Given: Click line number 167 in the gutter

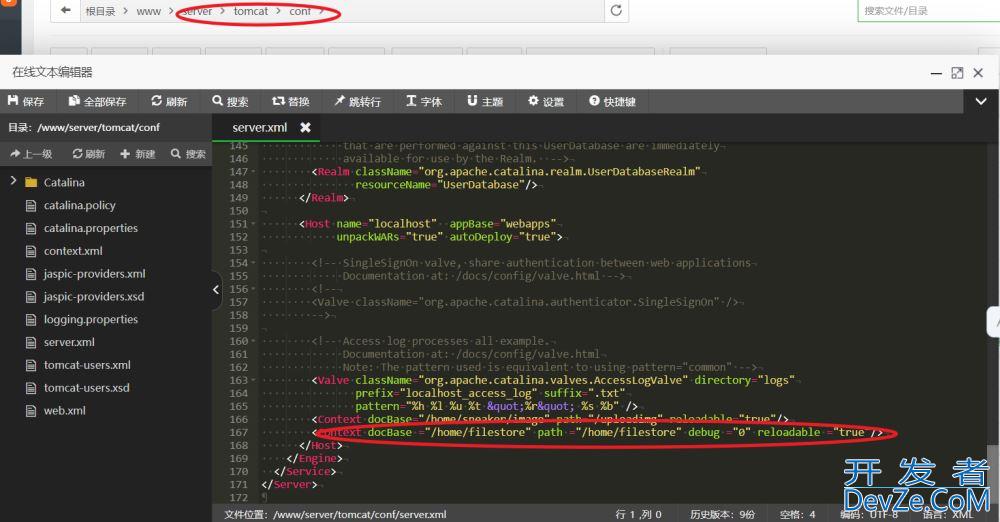Looking at the screenshot, I should click(x=239, y=433).
